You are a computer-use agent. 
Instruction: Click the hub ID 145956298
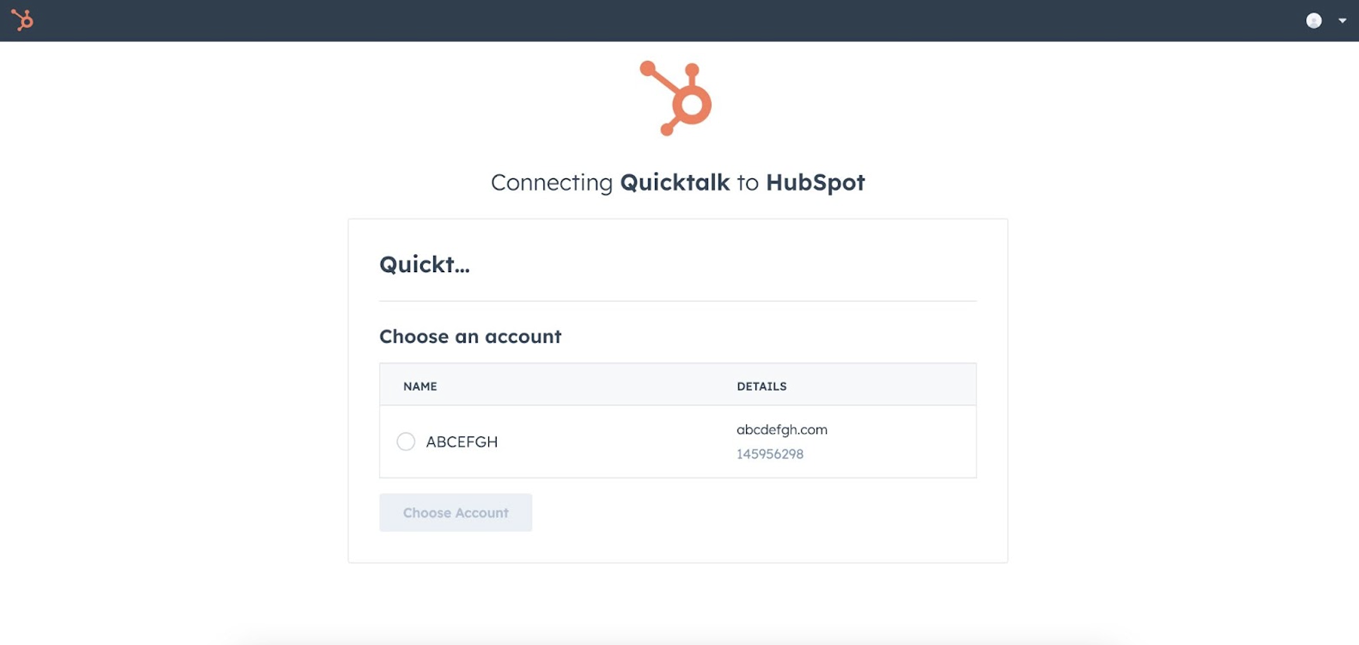(770, 454)
